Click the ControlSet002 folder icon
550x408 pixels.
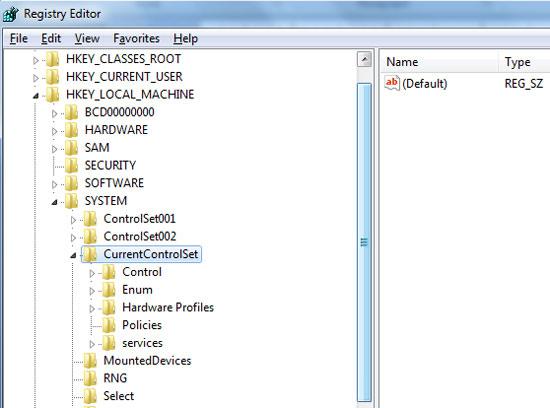coord(90,236)
